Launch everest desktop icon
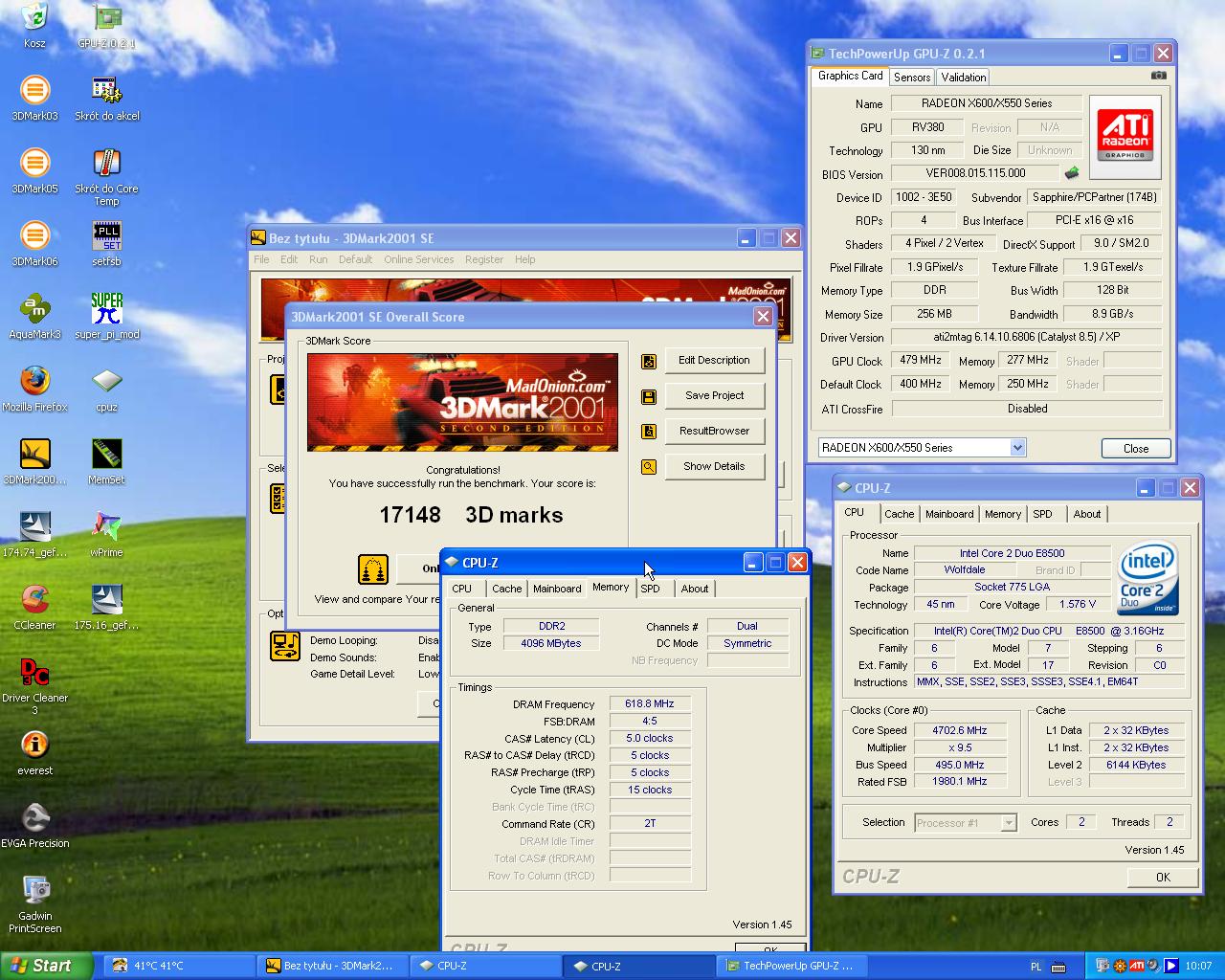 tap(34, 752)
